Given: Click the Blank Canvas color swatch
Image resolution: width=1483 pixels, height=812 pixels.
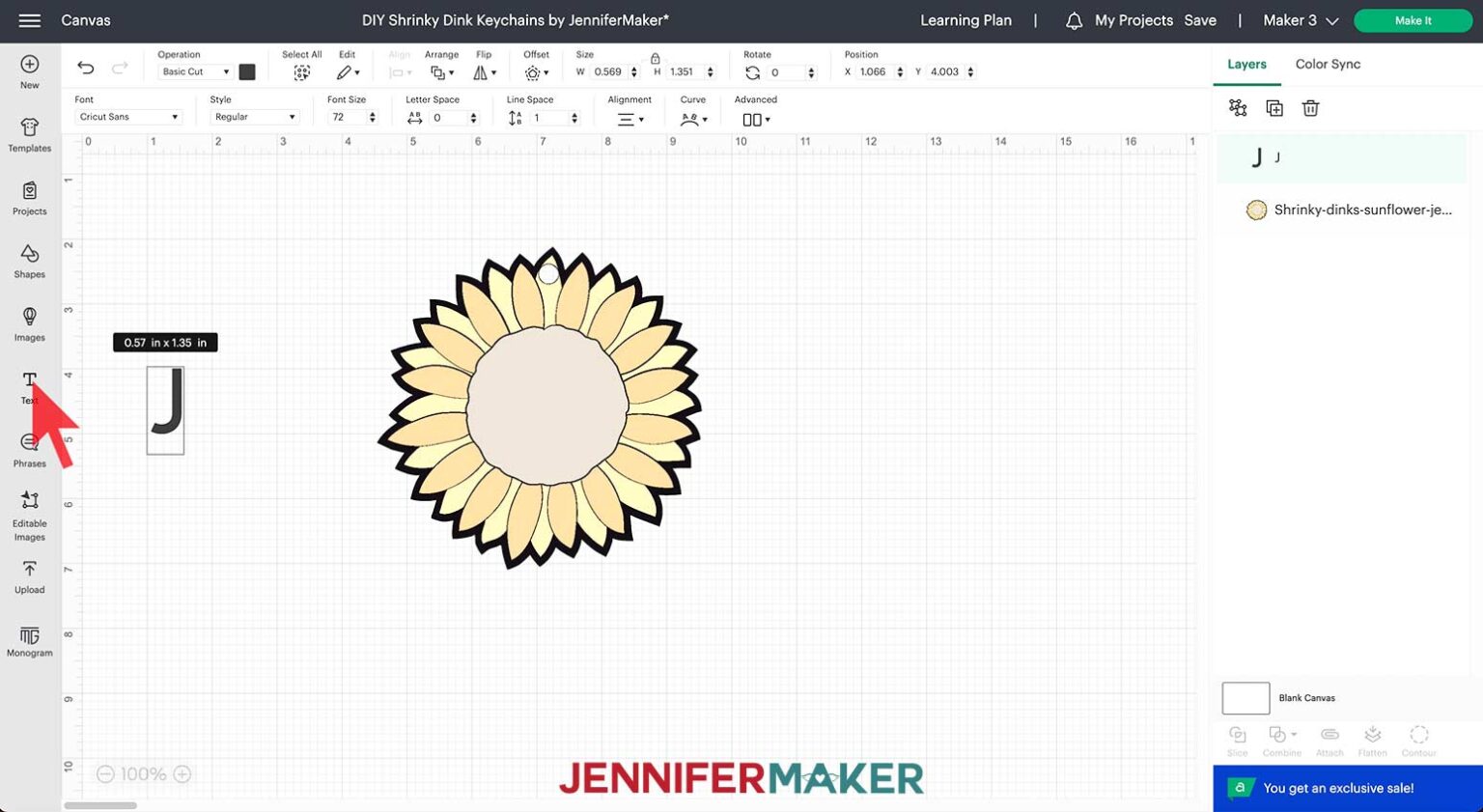Looking at the screenshot, I should [x=1245, y=698].
